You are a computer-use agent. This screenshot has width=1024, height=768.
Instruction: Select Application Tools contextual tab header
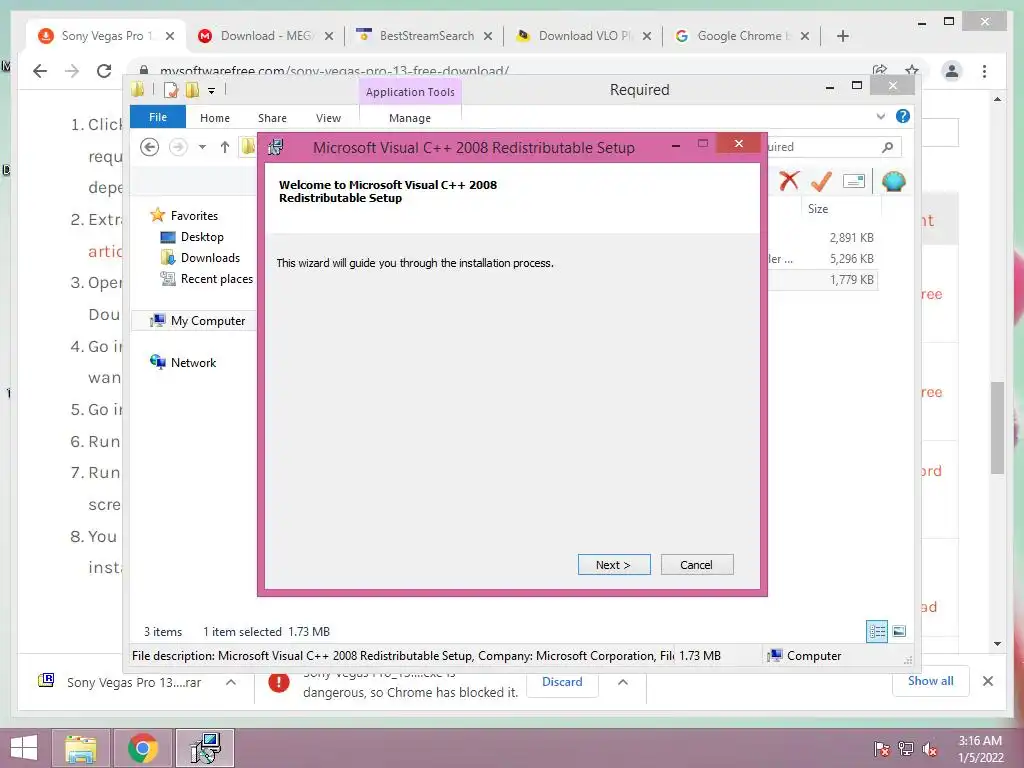(x=410, y=92)
